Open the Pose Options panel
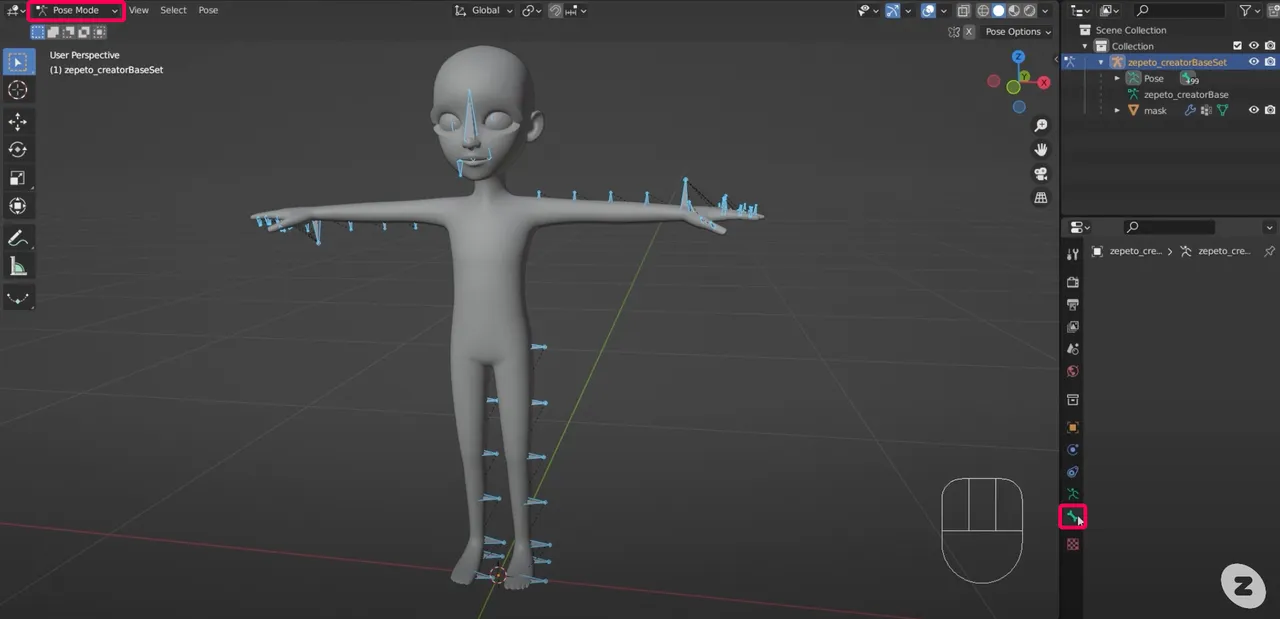Viewport: 1280px width, 619px height. 1016,31
